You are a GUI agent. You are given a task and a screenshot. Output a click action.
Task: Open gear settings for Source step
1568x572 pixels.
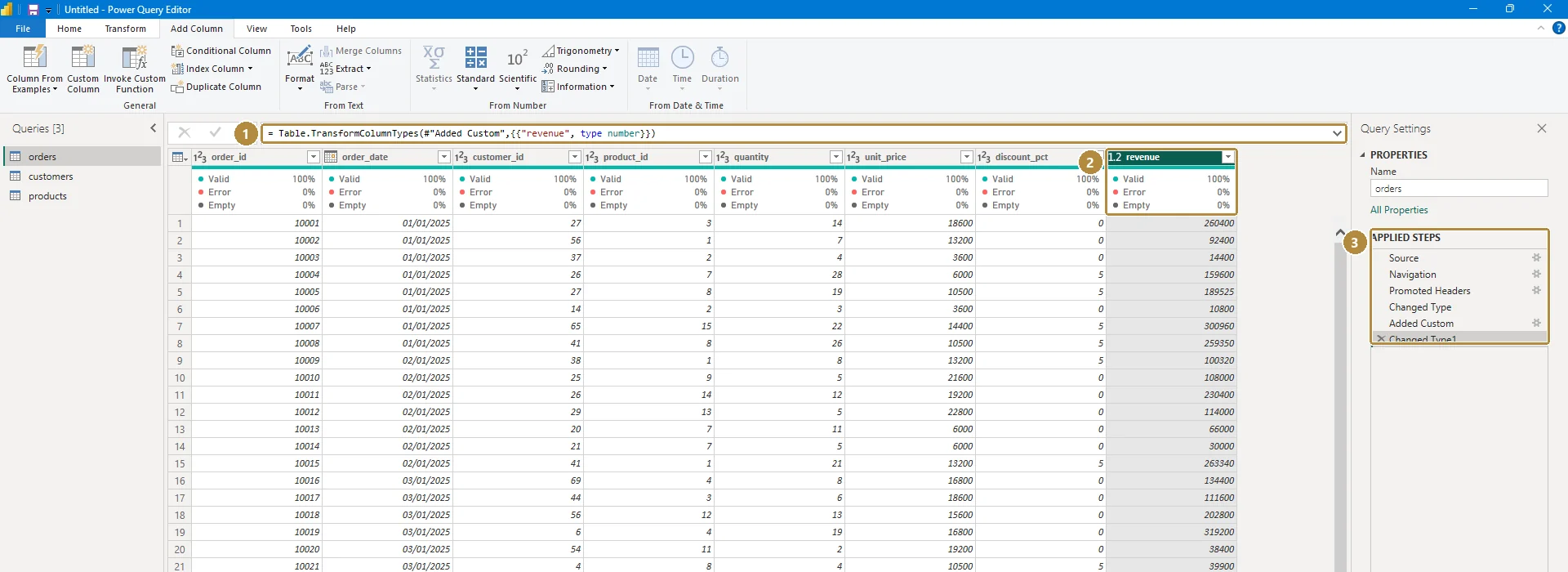point(1536,257)
